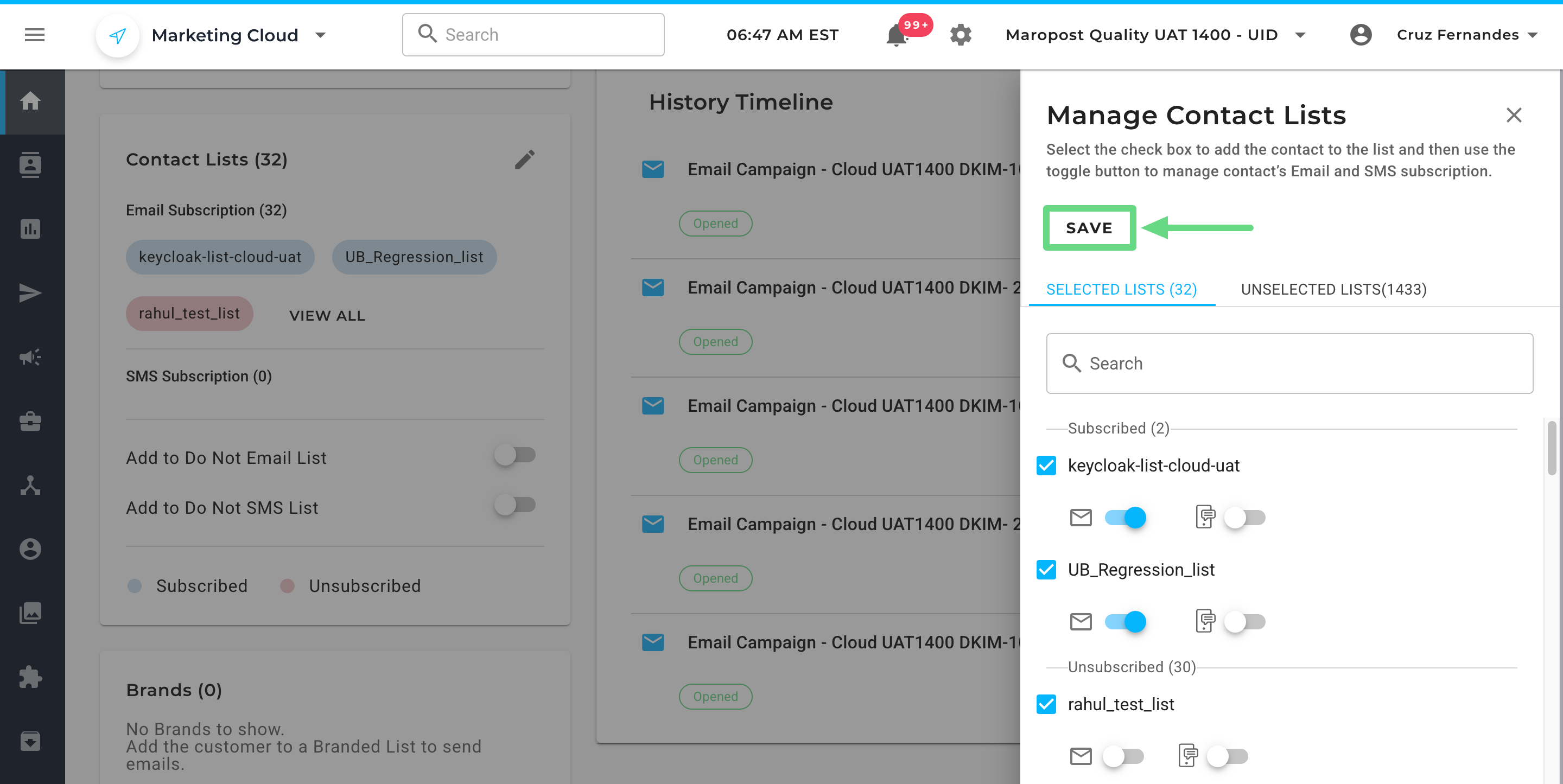Uncheck the keycloak-list-cloud-uat checkbox
The height and width of the screenshot is (784, 1563).
pyautogui.click(x=1046, y=466)
